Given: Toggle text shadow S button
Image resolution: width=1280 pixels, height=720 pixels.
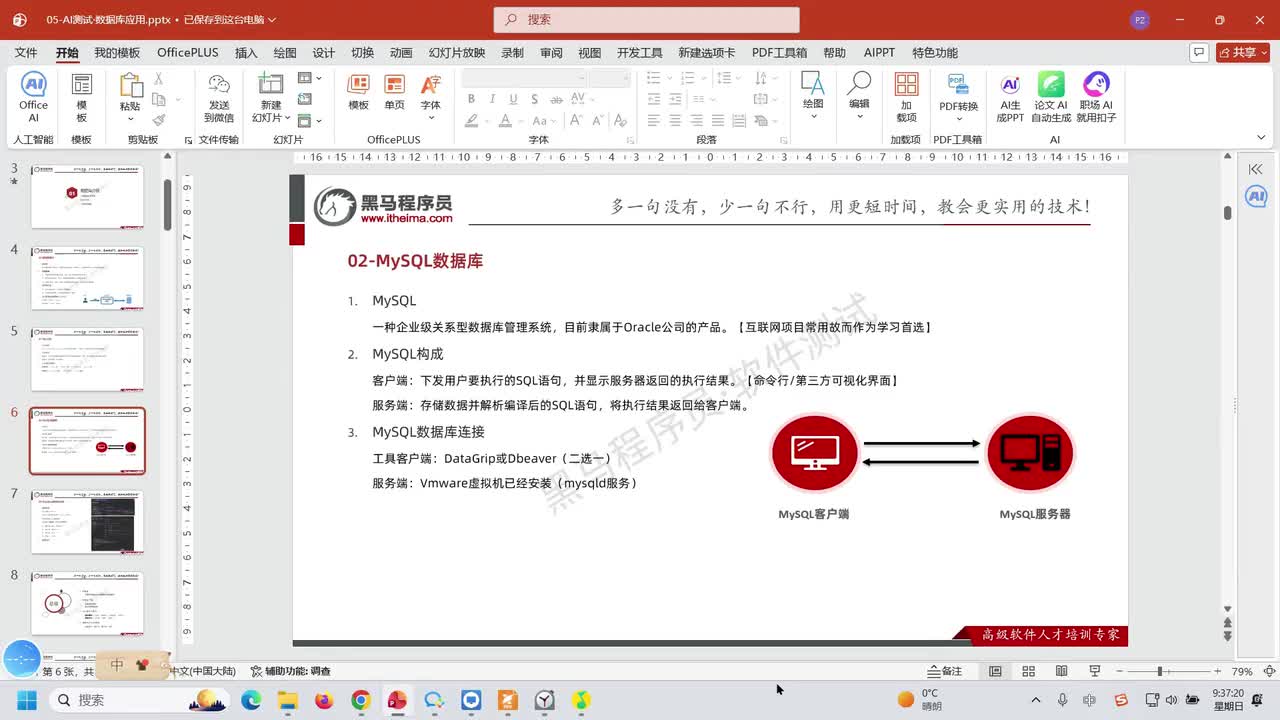Looking at the screenshot, I should pyautogui.click(x=535, y=99).
